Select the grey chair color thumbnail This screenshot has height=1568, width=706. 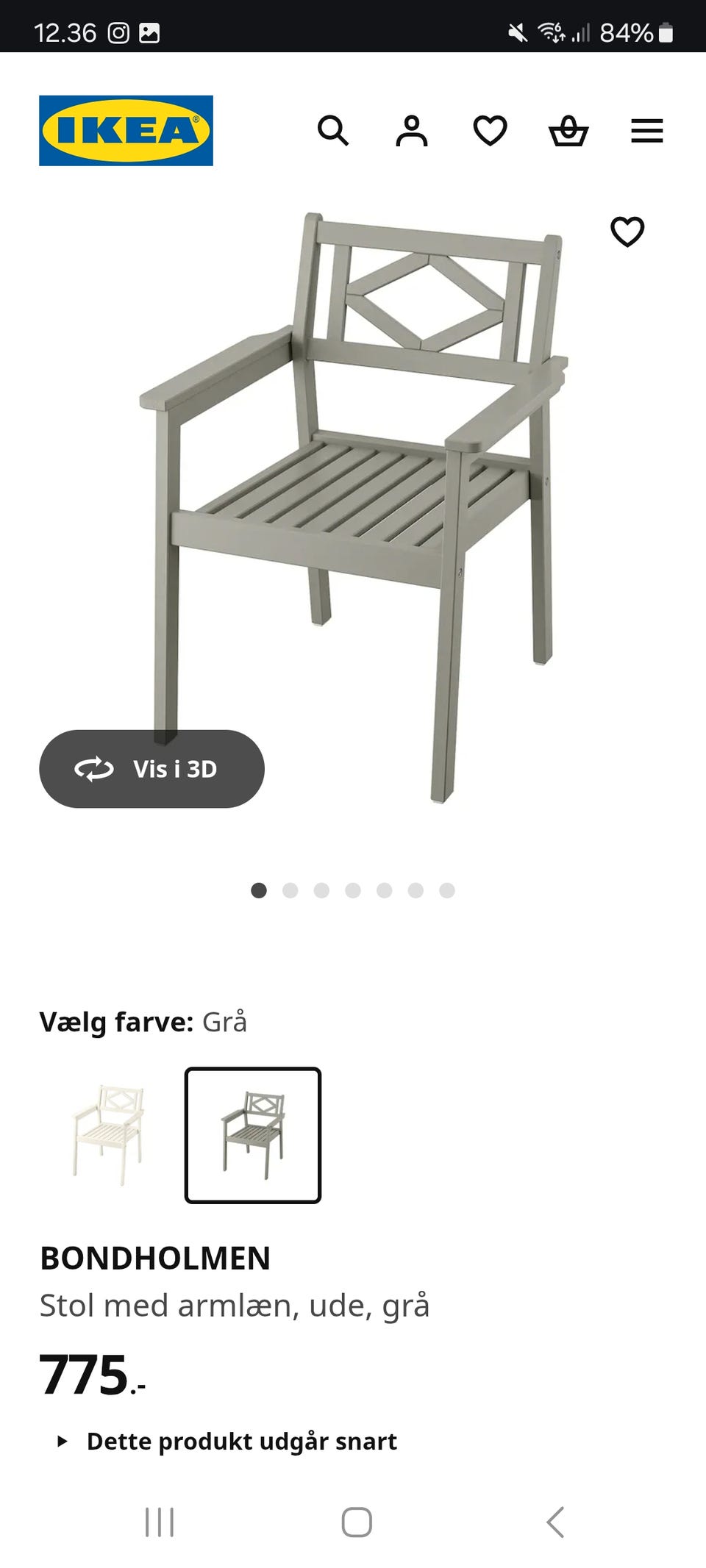253,1136
